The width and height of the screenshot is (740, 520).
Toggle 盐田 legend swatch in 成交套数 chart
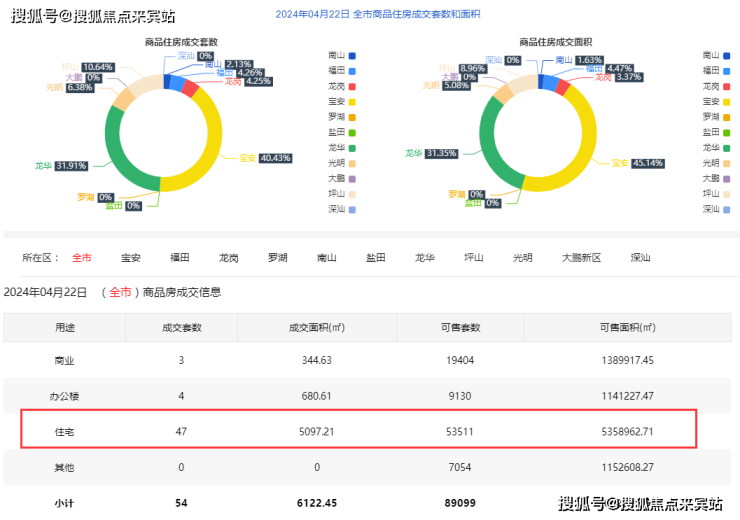pyautogui.click(x=352, y=133)
